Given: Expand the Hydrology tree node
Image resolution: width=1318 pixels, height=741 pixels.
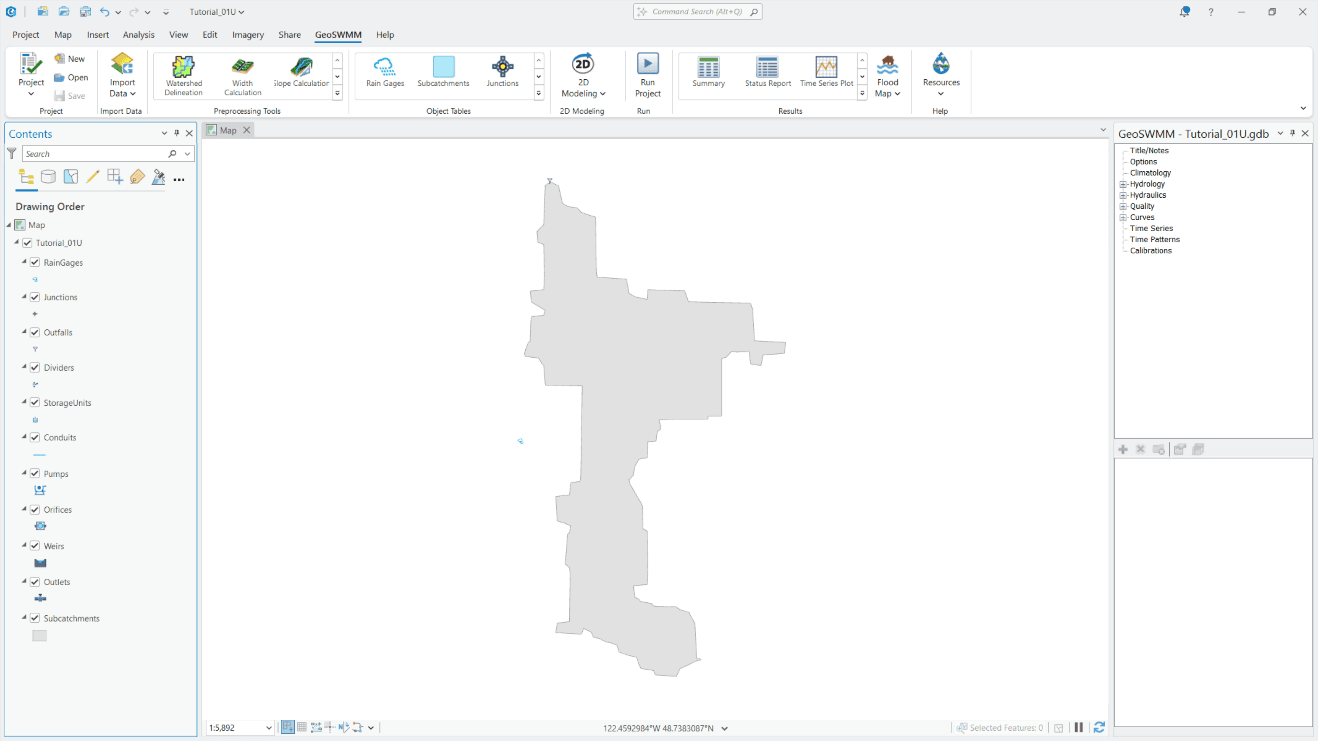Looking at the screenshot, I should click(x=1124, y=184).
